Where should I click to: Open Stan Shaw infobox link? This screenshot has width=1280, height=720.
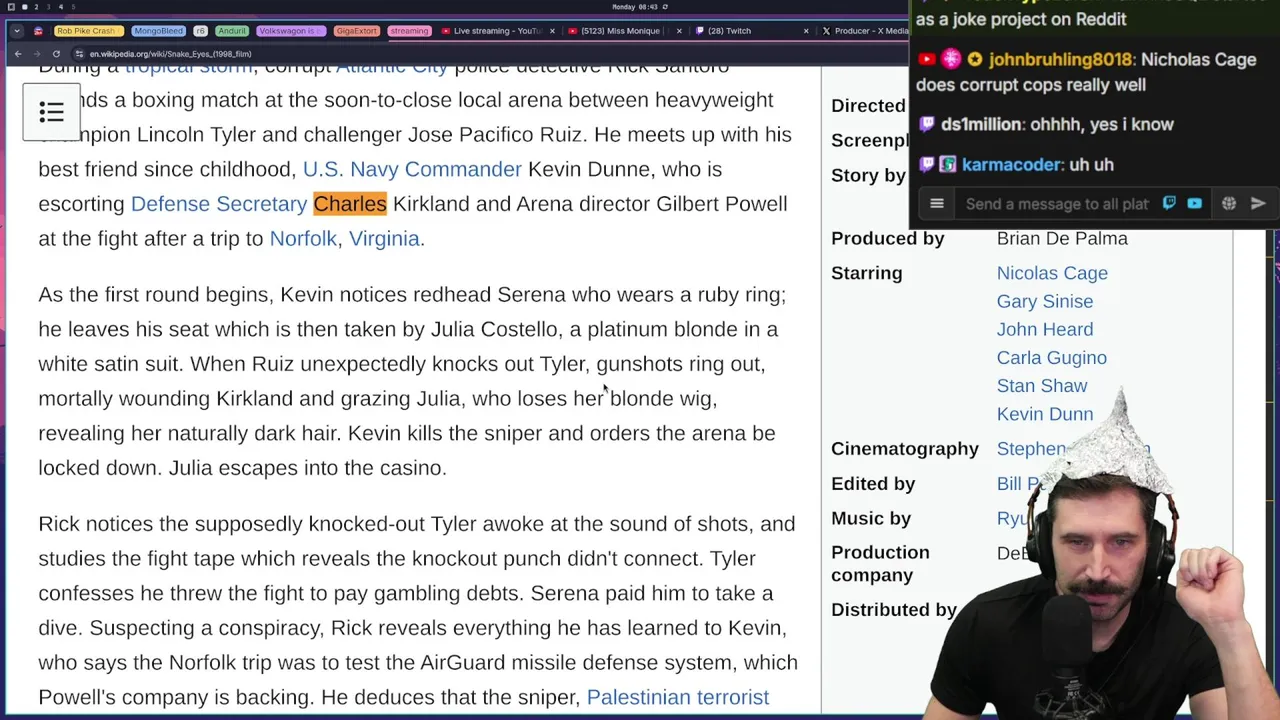coord(1042,385)
